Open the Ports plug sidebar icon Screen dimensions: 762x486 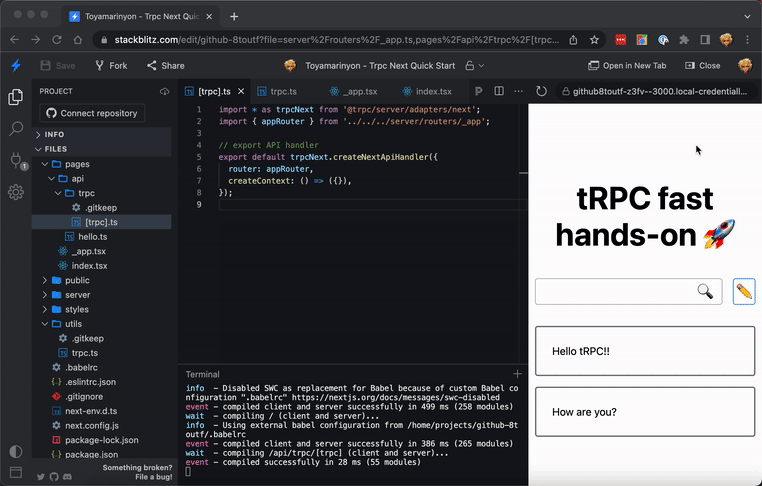tap(17, 161)
